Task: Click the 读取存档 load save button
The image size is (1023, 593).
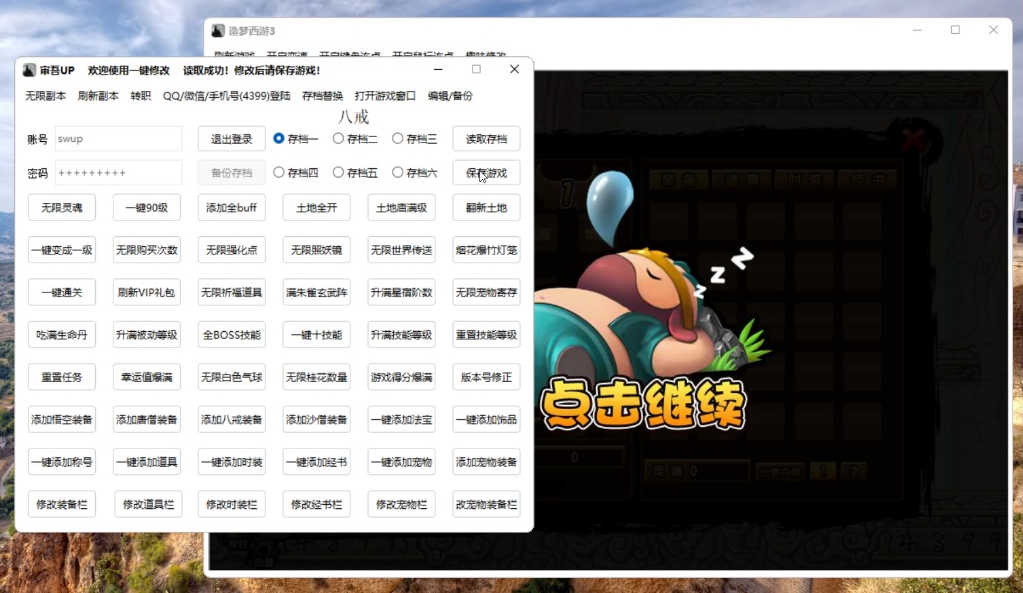Action: pos(486,139)
